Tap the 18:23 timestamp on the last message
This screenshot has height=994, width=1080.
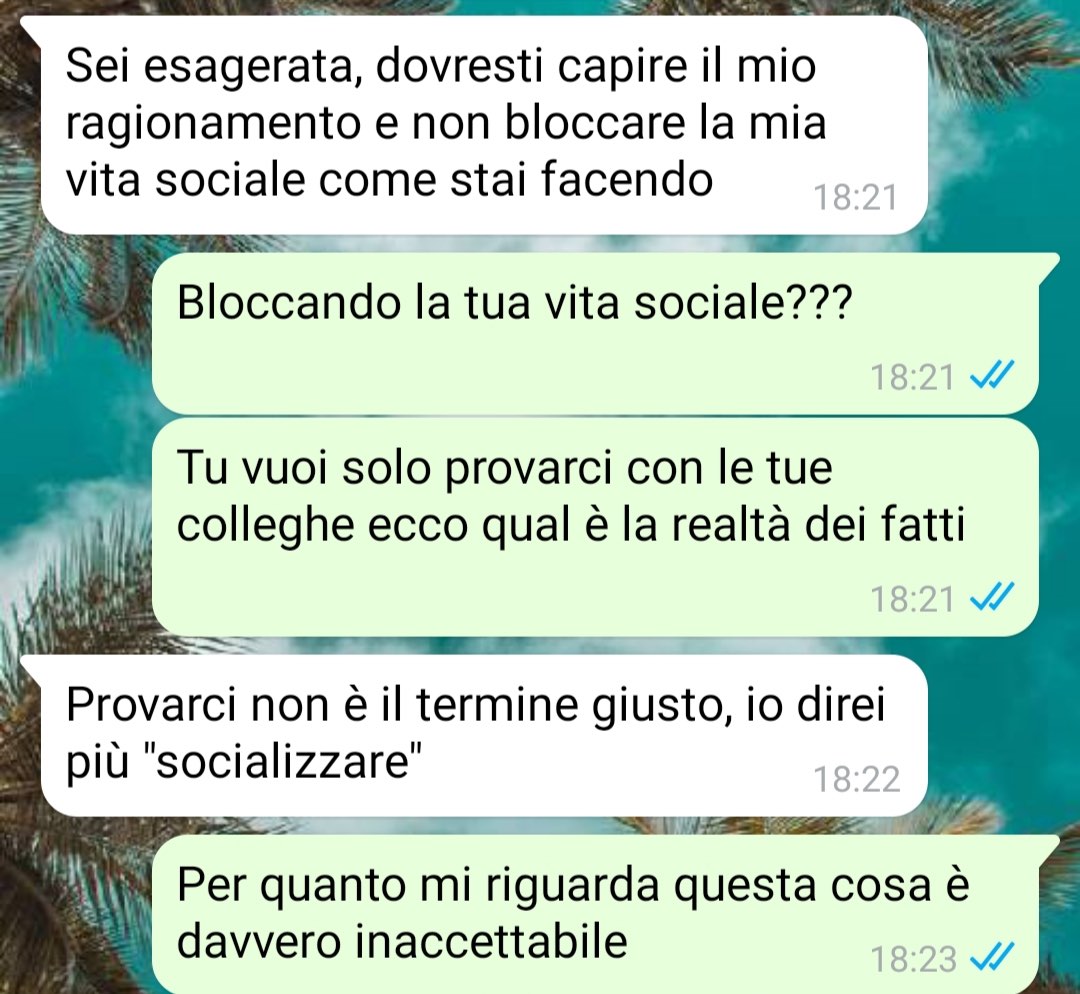(x=913, y=959)
